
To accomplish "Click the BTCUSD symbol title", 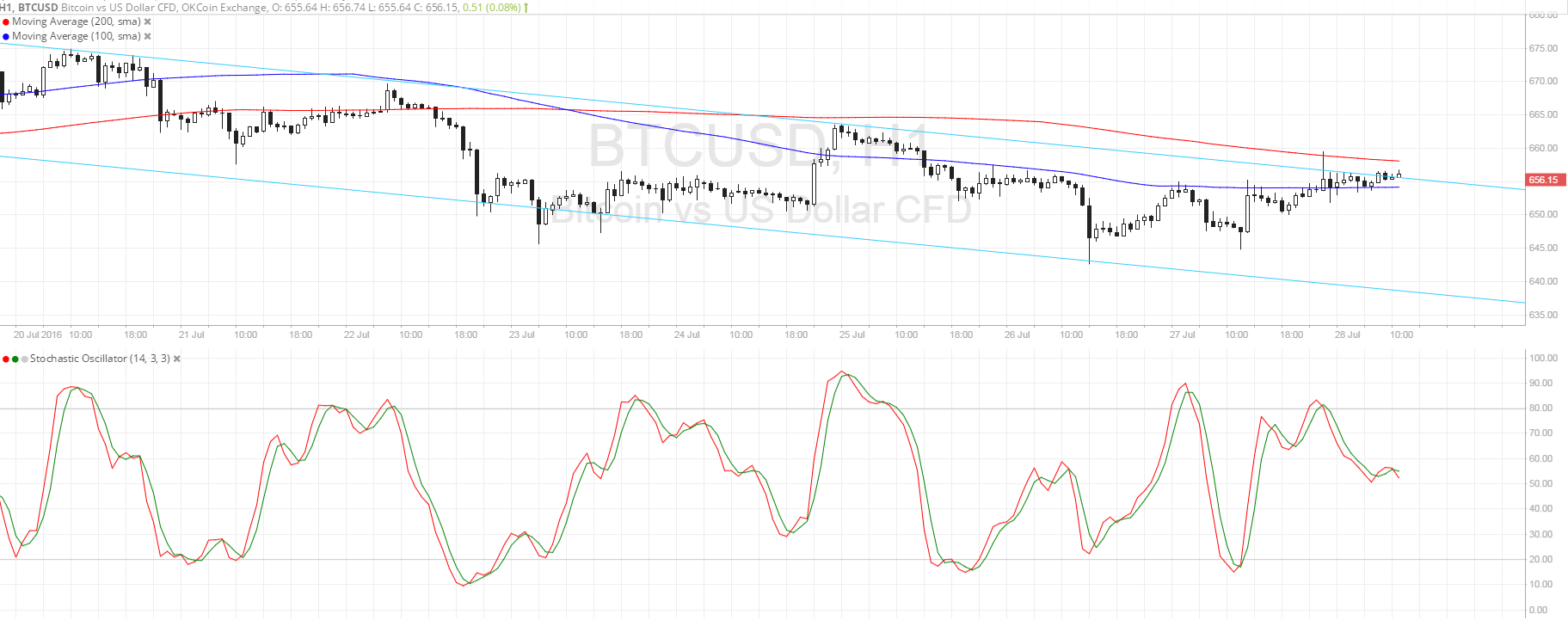I will point(38,7).
